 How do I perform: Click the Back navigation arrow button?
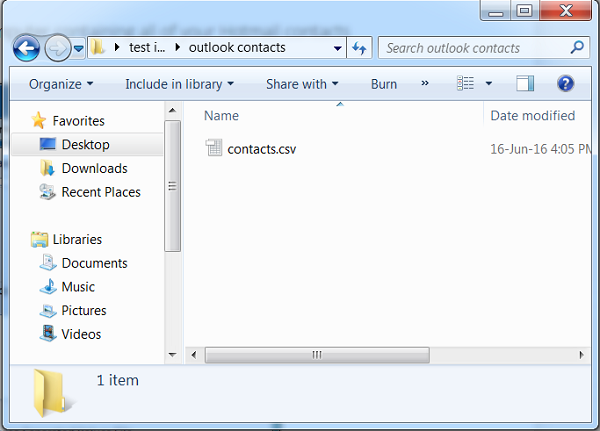(26, 47)
